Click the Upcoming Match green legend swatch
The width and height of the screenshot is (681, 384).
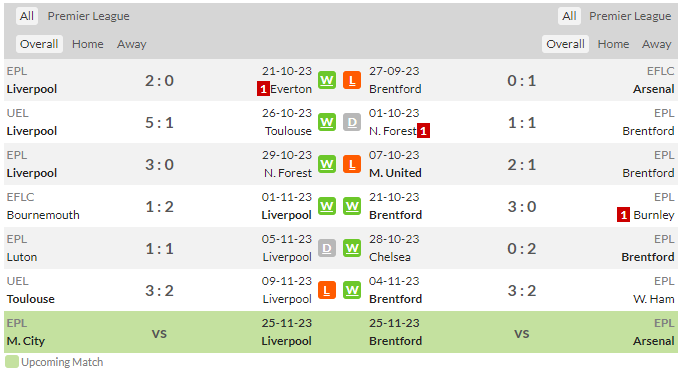coord(12,362)
